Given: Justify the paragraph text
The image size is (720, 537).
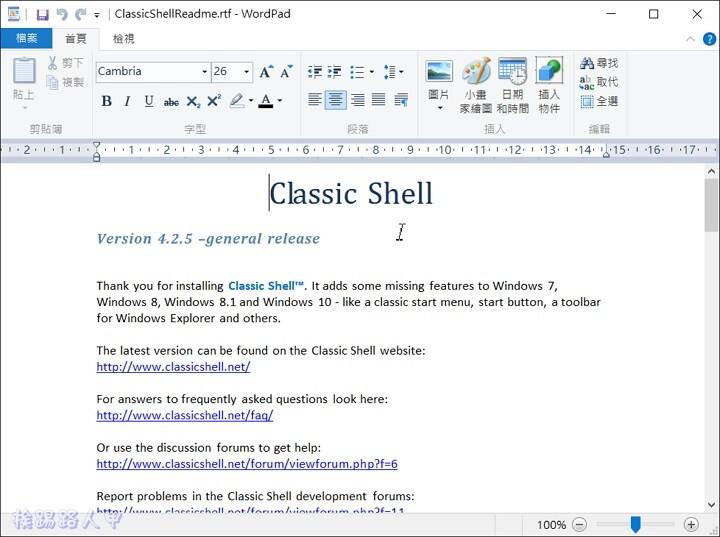Looking at the screenshot, I should [378, 100].
